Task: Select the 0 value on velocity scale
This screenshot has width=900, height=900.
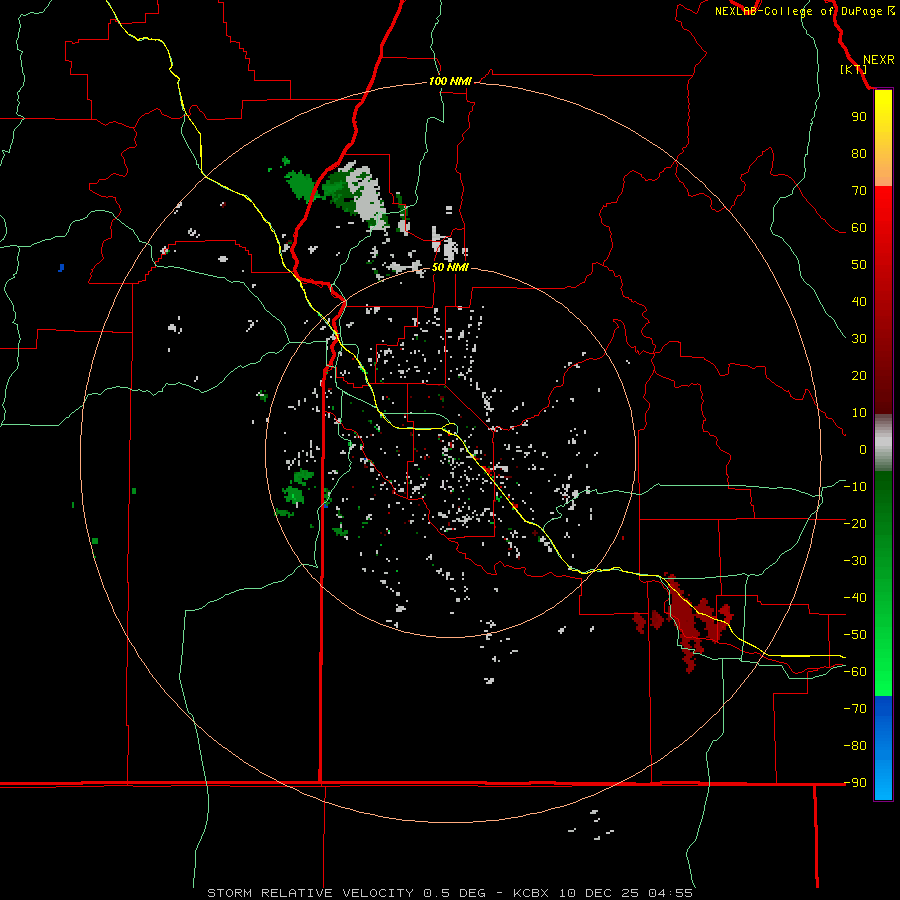Action: [863, 449]
